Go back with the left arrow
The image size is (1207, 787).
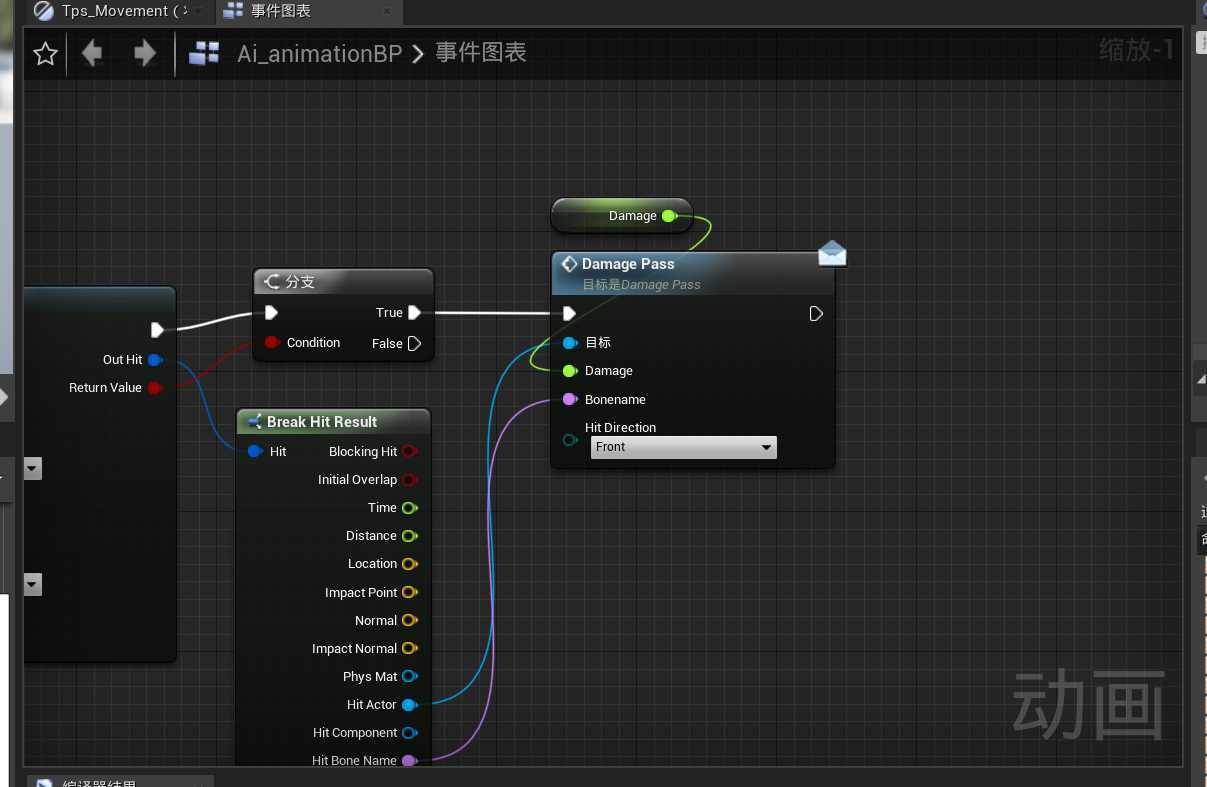pyautogui.click(x=92, y=53)
